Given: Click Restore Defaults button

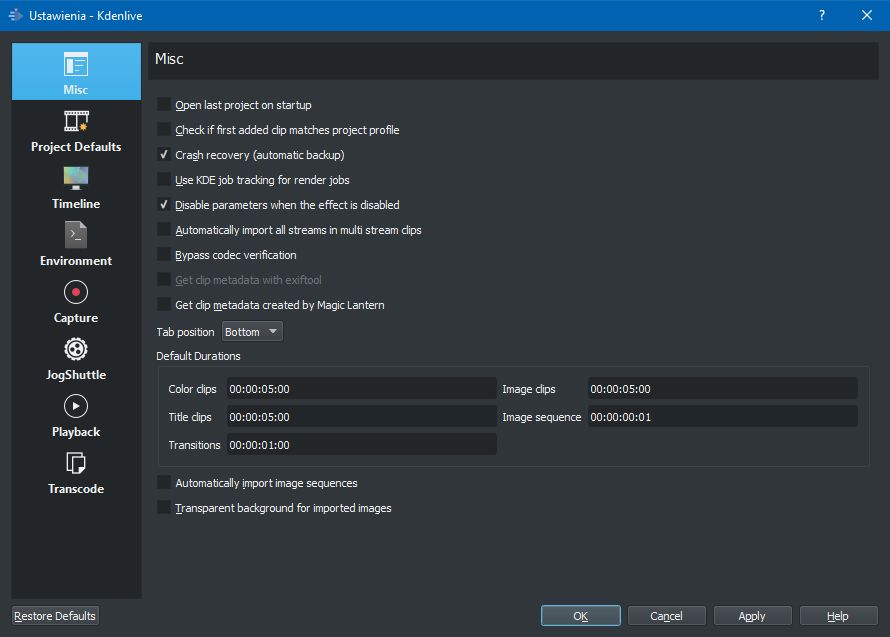Looking at the screenshot, I should pos(55,615).
